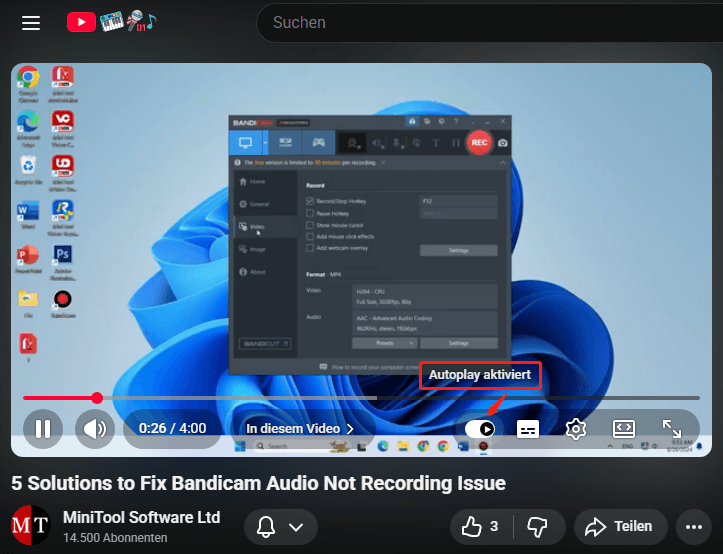Toggle Bandicam webcam overlay toolbar icon
The image size is (723, 554).
point(354,143)
